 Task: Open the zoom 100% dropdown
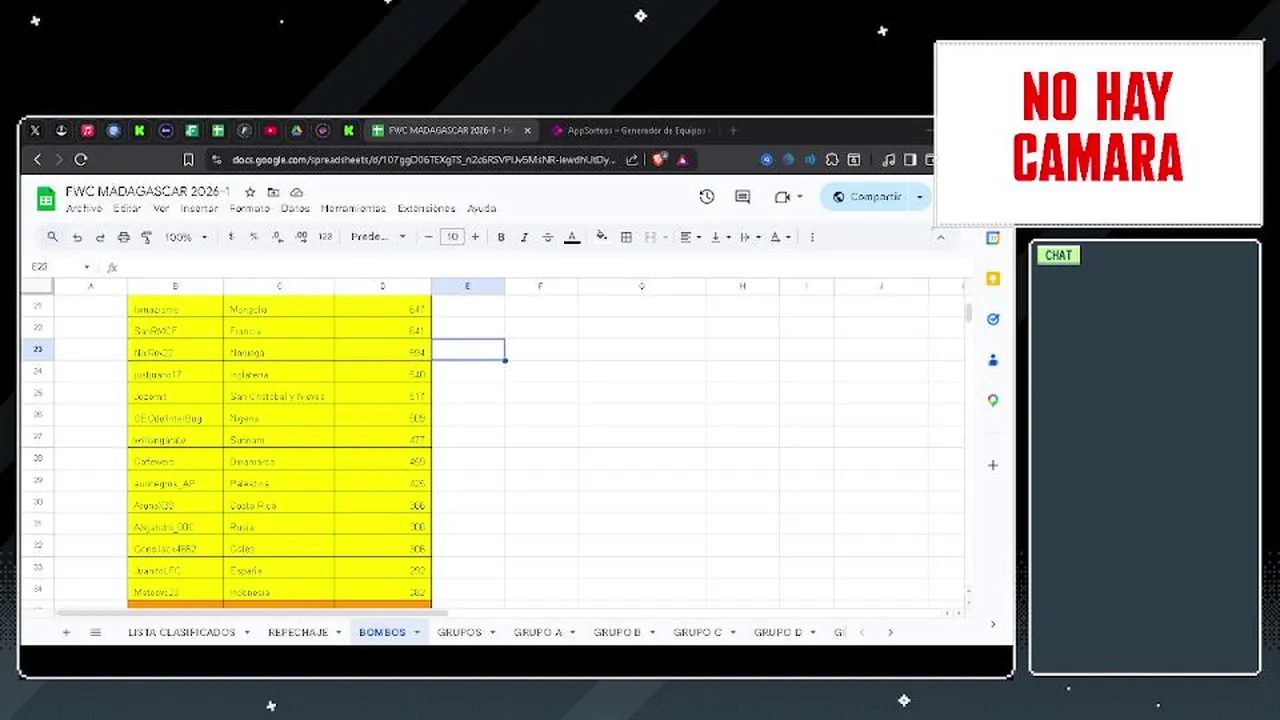[x=186, y=237]
